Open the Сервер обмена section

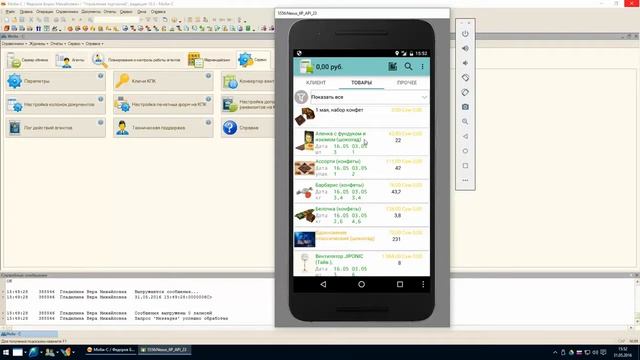point(28,60)
